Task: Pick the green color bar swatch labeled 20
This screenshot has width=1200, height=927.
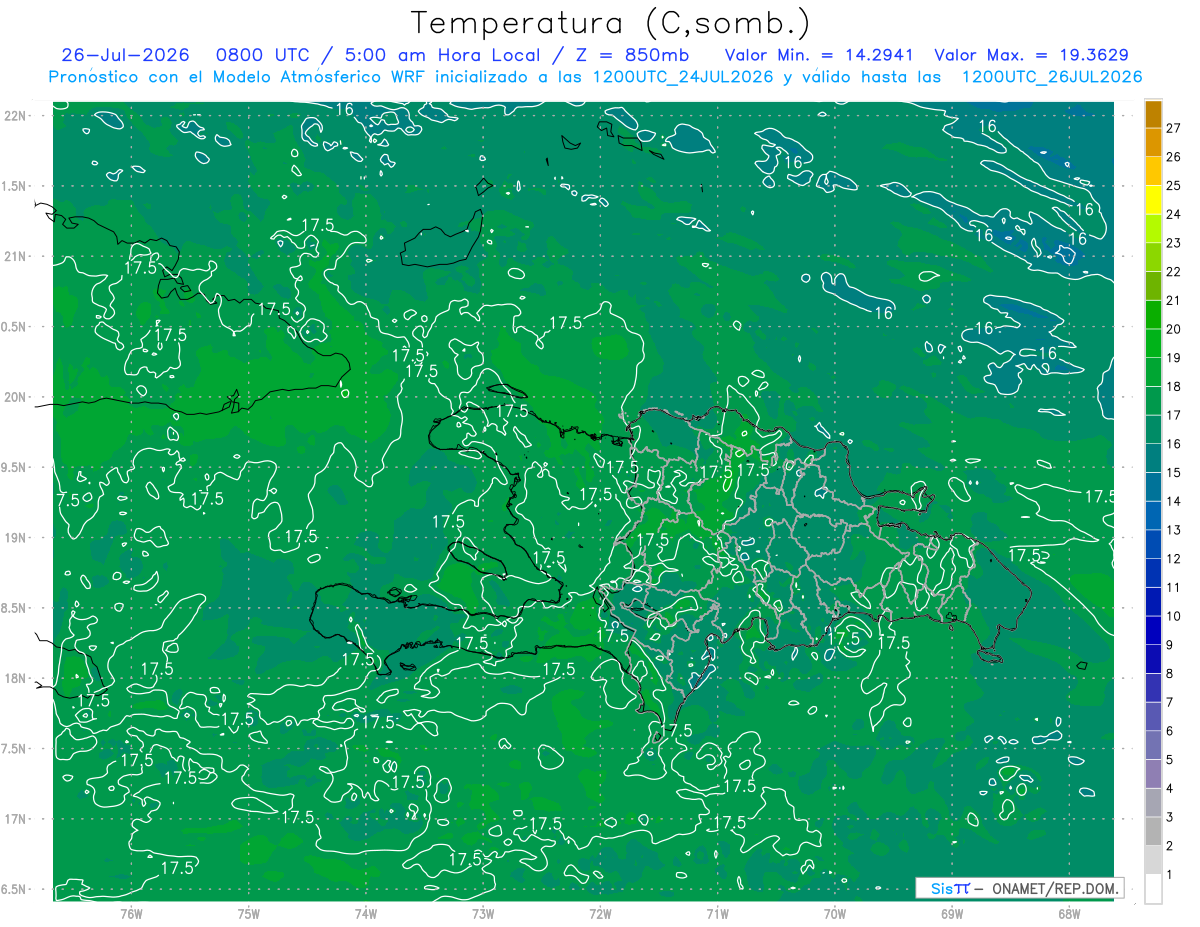Action: (x=1153, y=315)
